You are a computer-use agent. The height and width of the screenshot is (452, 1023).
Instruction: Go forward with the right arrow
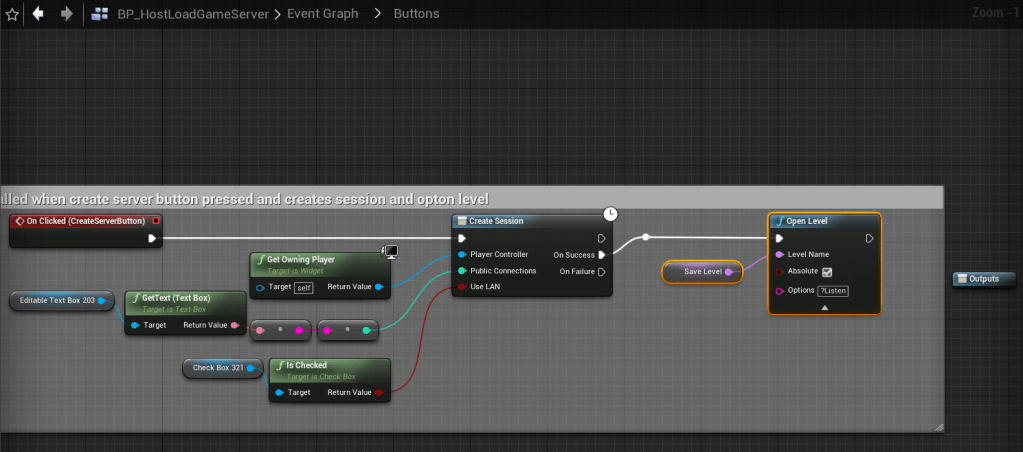pos(65,14)
